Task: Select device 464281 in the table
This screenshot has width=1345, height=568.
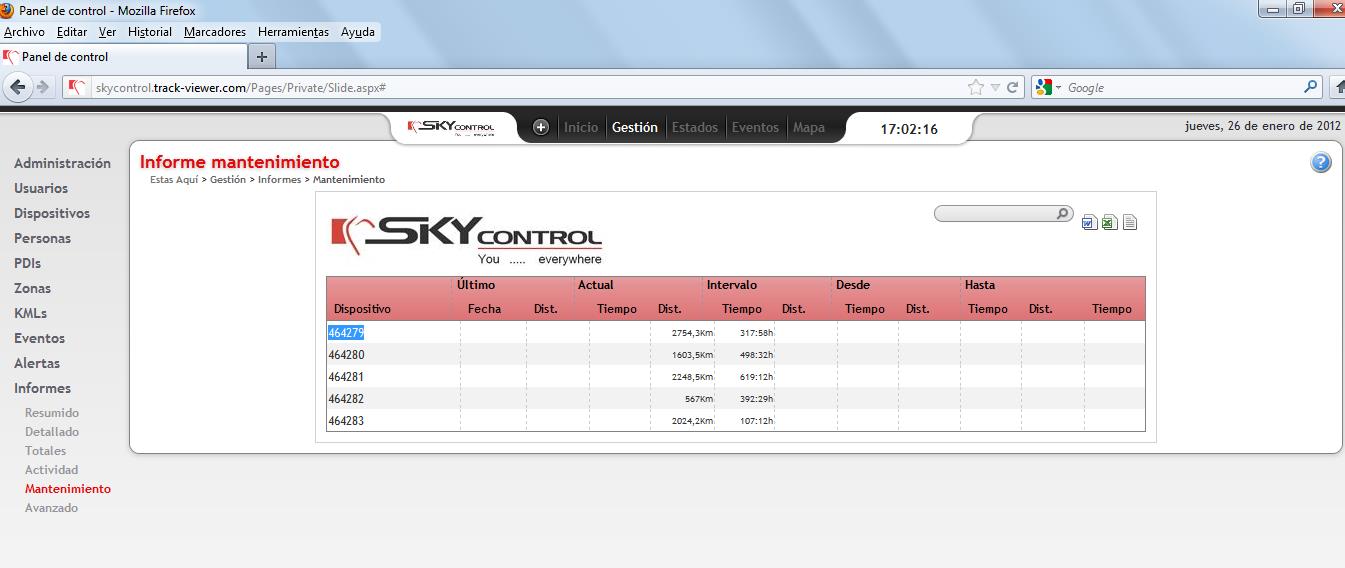Action: click(346, 377)
